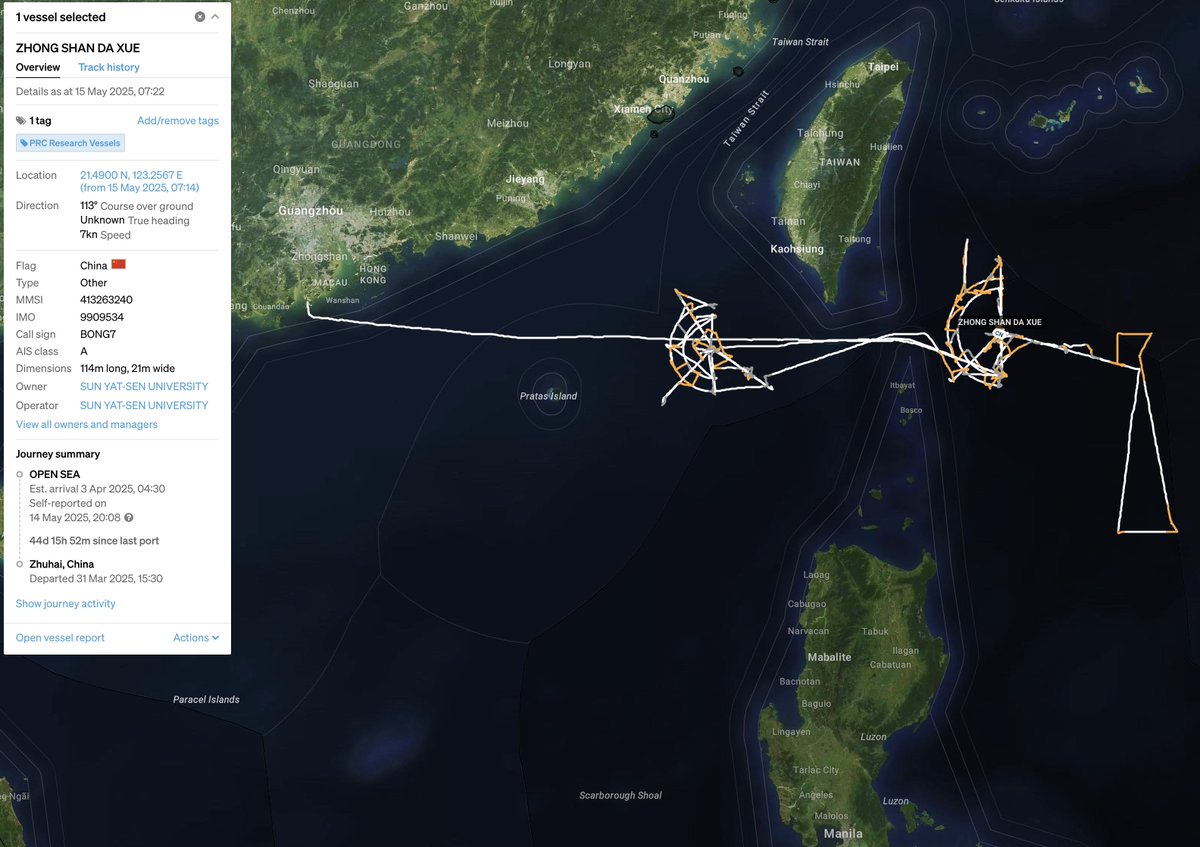The width and height of the screenshot is (1200, 847).
Task: Click the 44d 15h 52m since last port text
Action: (x=95, y=541)
